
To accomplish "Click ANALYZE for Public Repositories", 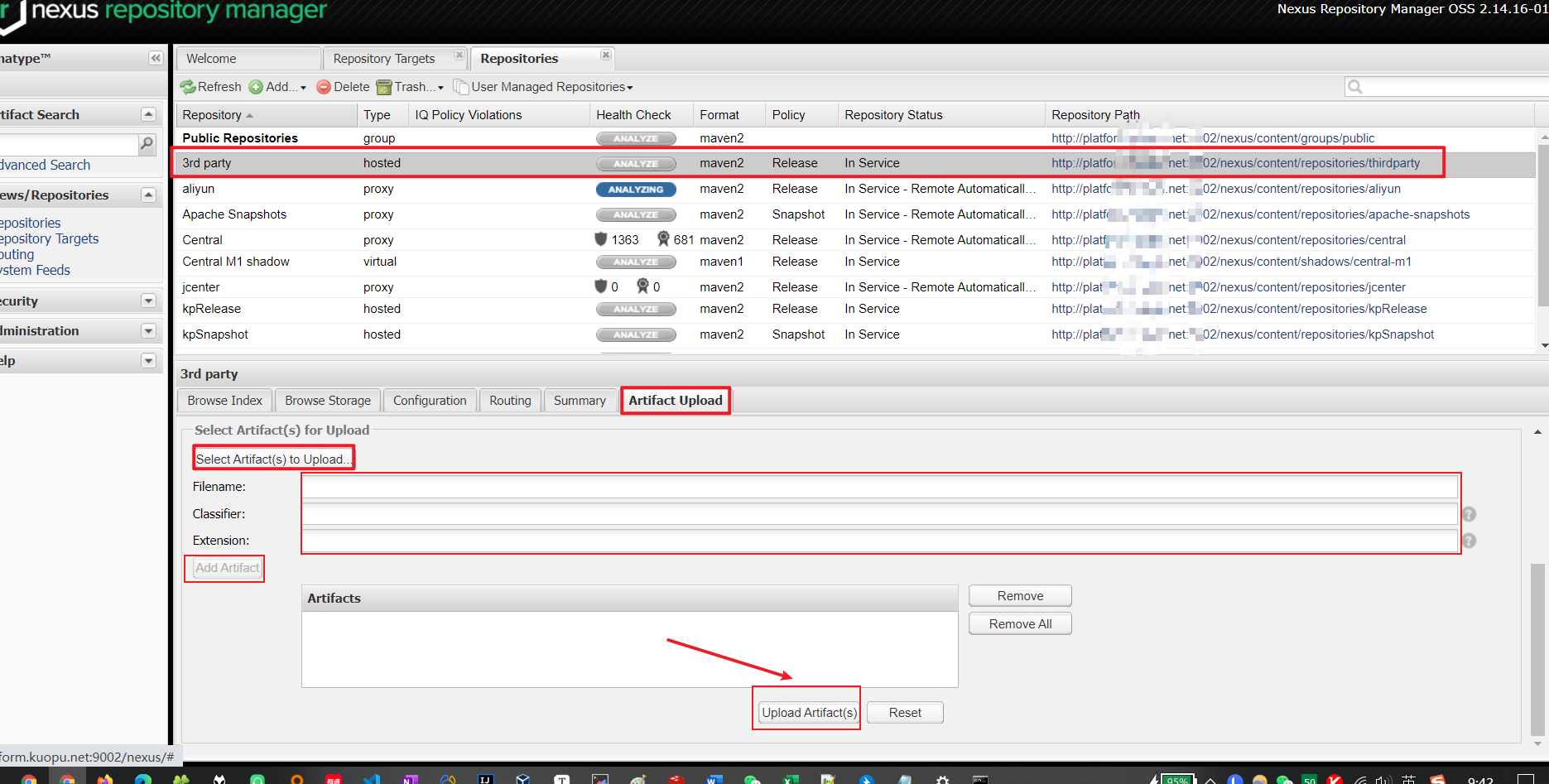I will coord(636,138).
